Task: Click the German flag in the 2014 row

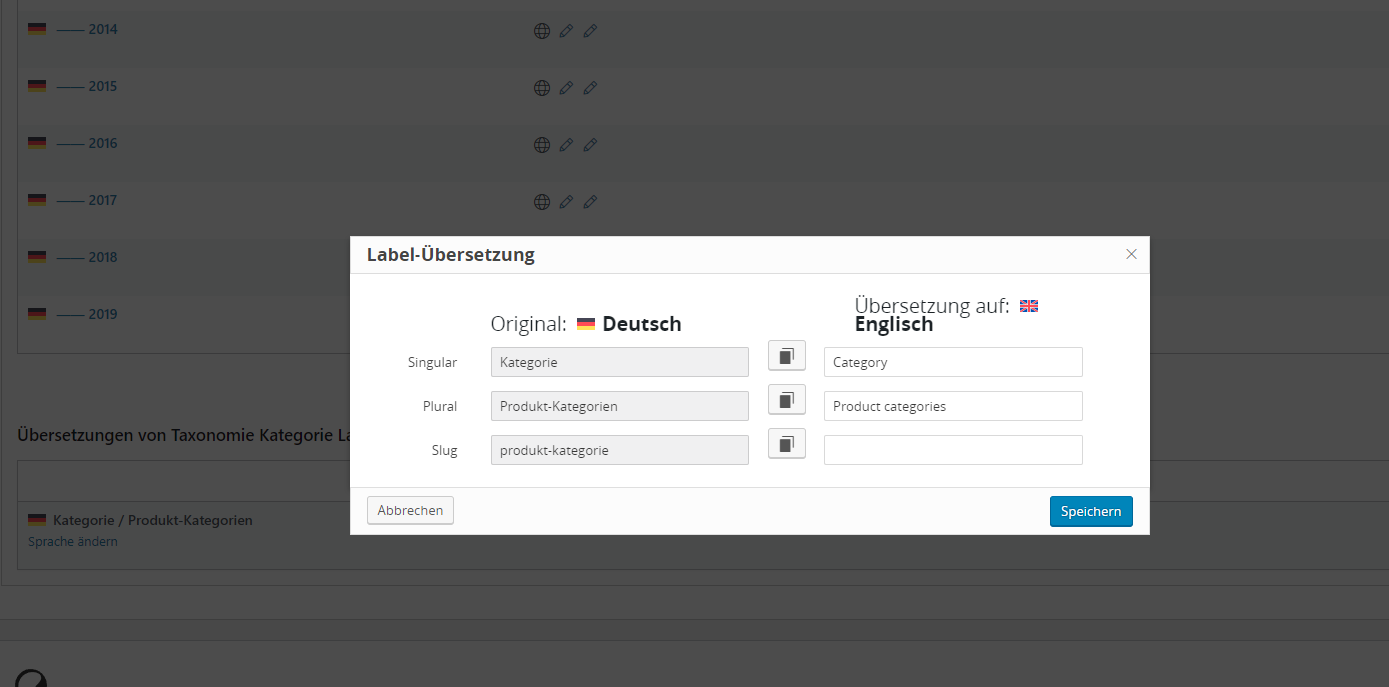Action: (x=37, y=29)
